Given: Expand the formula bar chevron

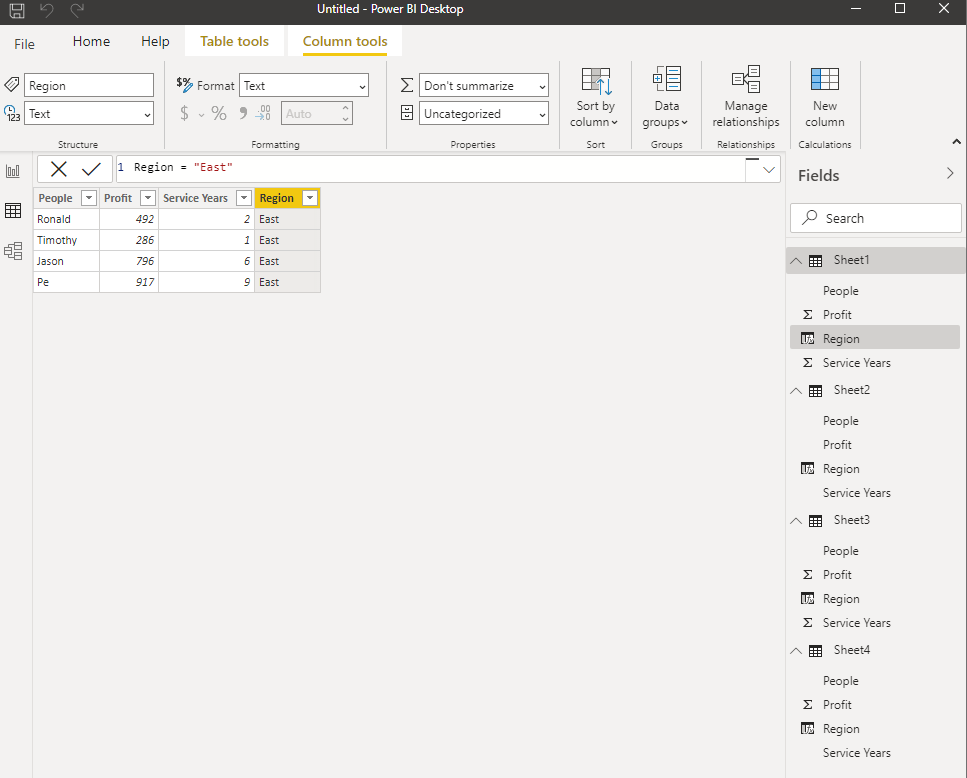Looking at the screenshot, I should click(x=768, y=170).
